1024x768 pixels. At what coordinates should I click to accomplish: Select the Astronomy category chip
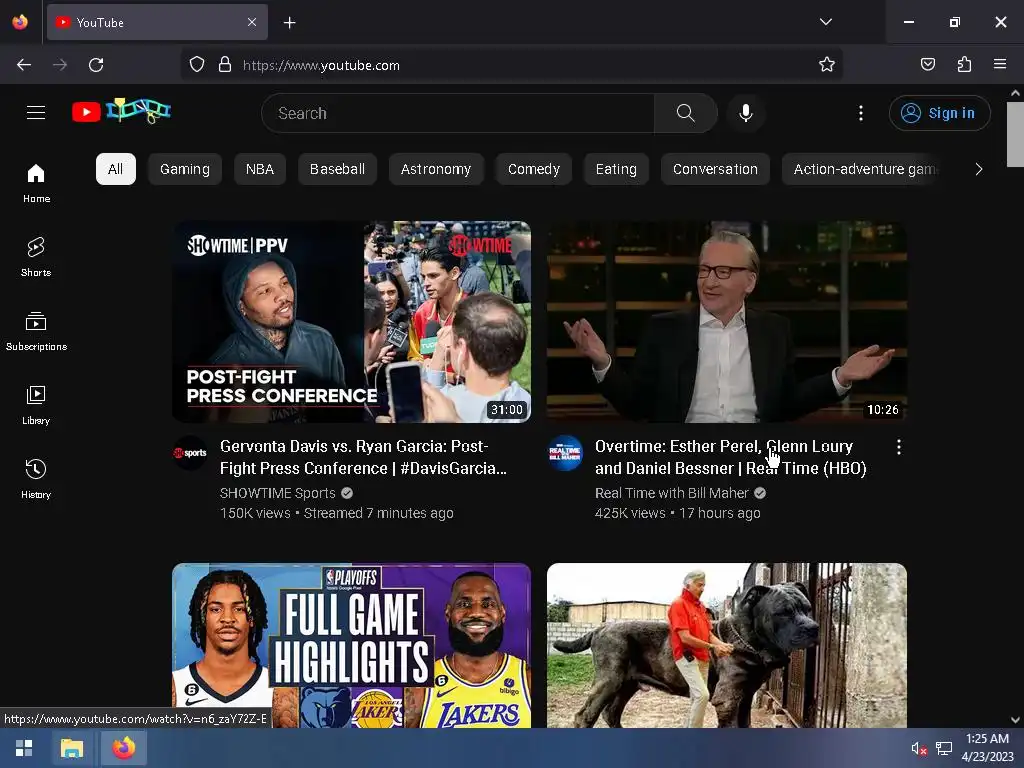coord(436,169)
